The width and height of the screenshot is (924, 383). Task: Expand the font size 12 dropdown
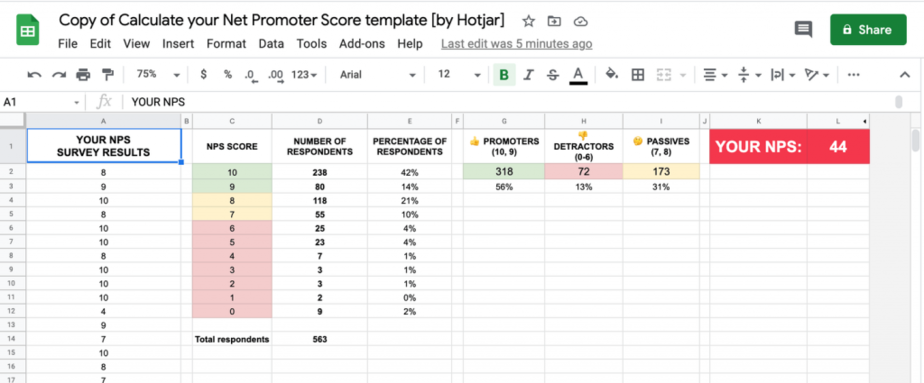coord(460,75)
